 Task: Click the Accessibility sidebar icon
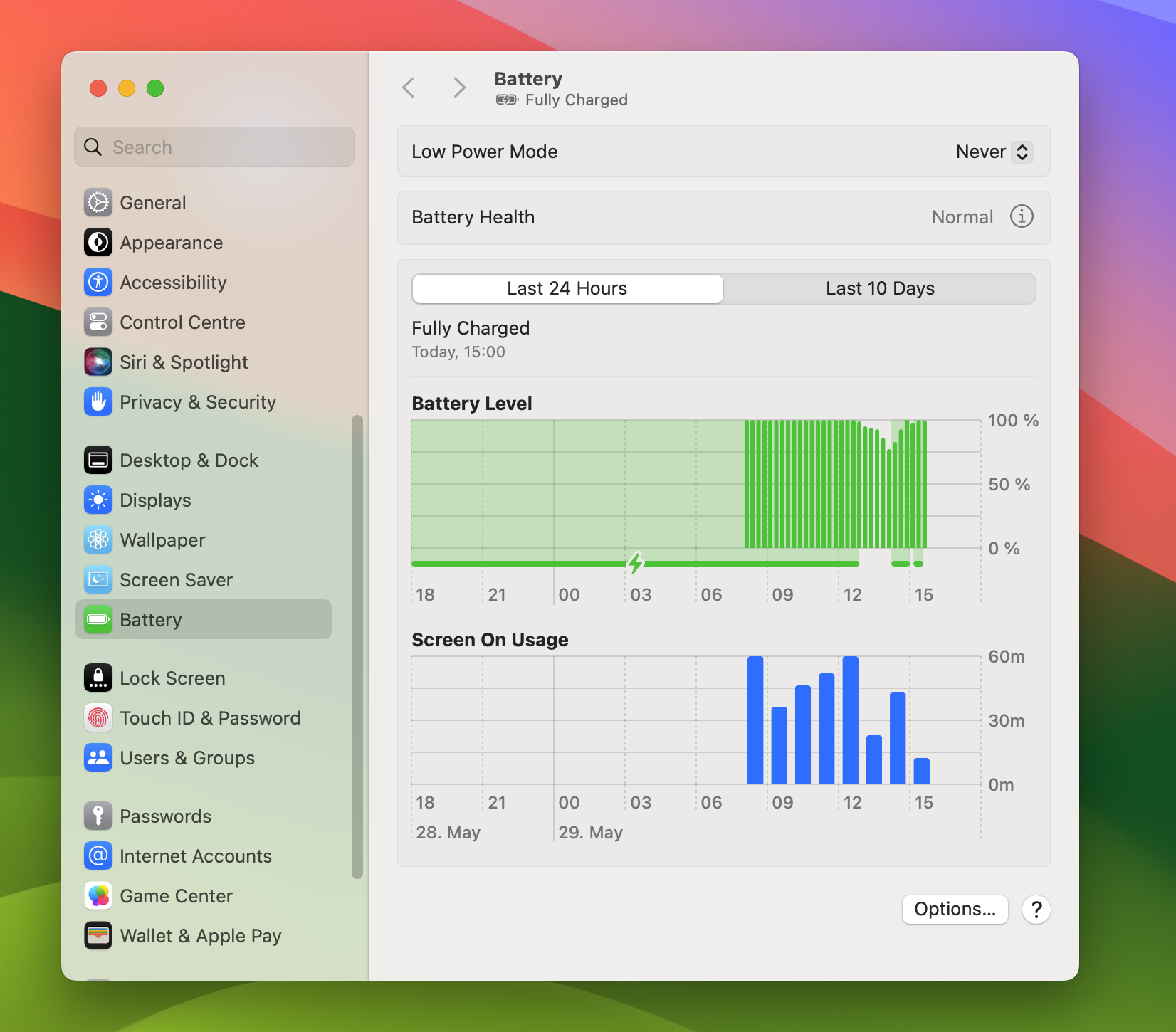pos(98,283)
